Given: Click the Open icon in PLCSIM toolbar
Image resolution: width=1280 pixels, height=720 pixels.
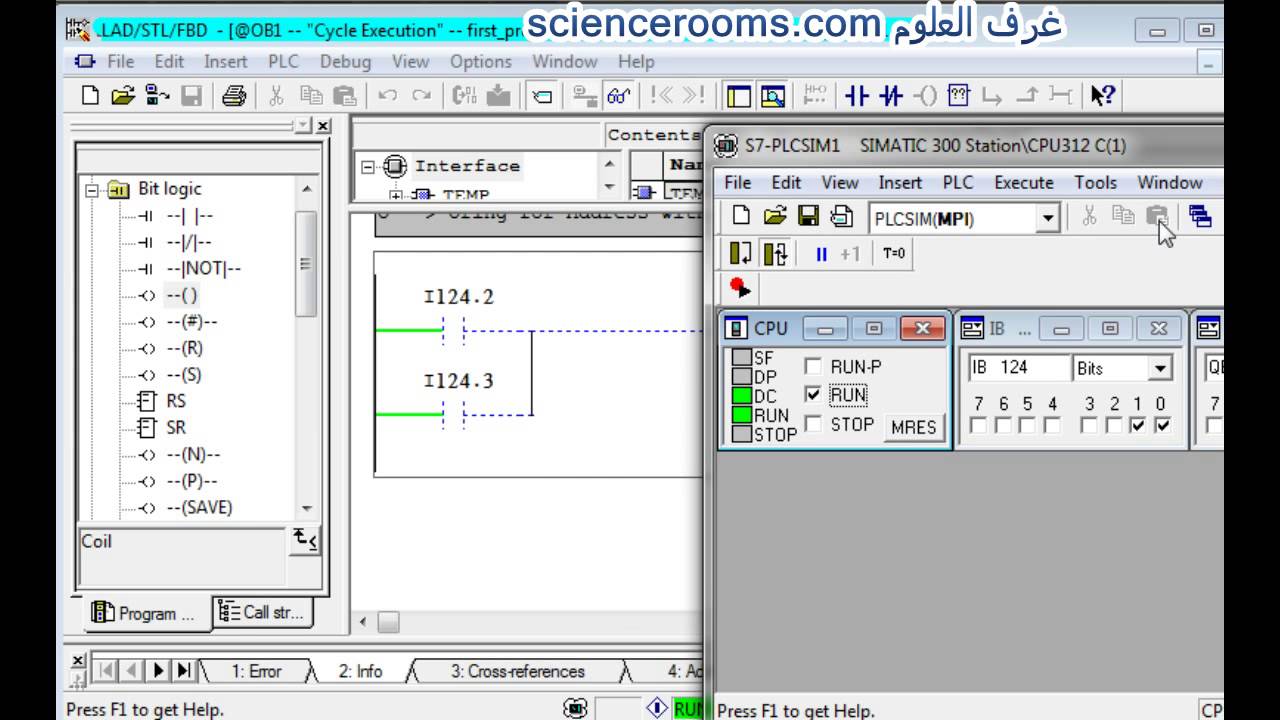Looking at the screenshot, I should pyautogui.click(x=774, y=216).
